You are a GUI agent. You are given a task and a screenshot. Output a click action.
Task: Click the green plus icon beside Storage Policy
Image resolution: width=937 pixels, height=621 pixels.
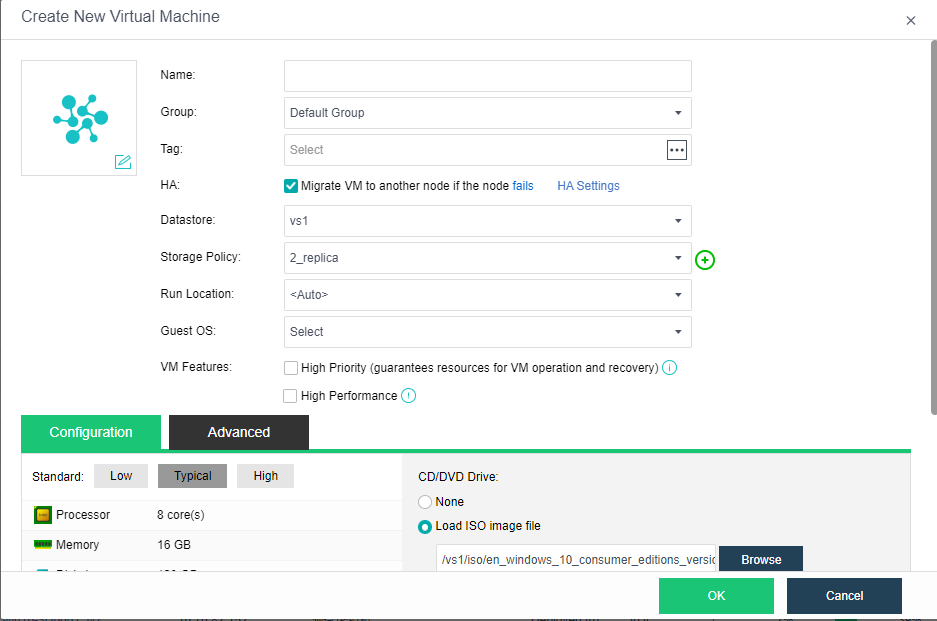tap(705, 260)
